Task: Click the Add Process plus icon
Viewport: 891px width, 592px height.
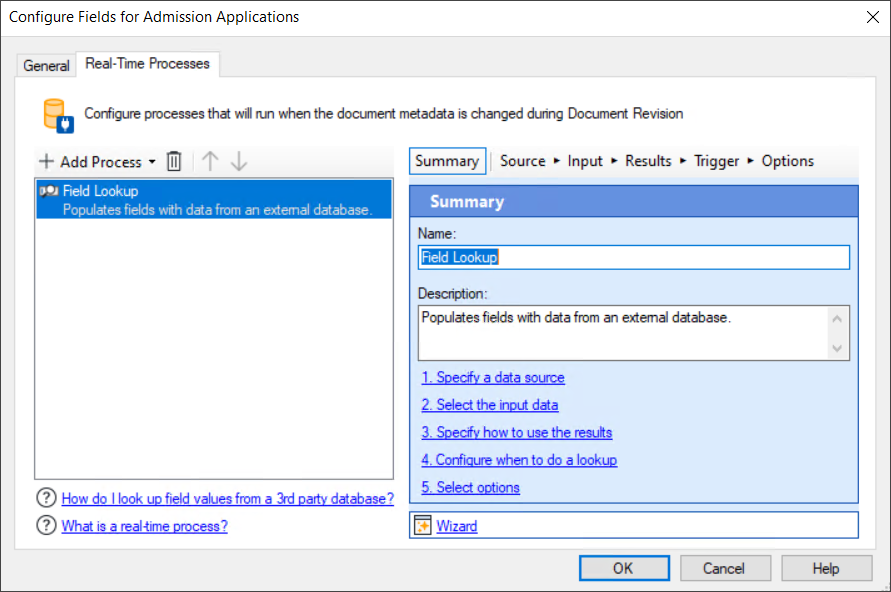Action: tap(46, 161)
